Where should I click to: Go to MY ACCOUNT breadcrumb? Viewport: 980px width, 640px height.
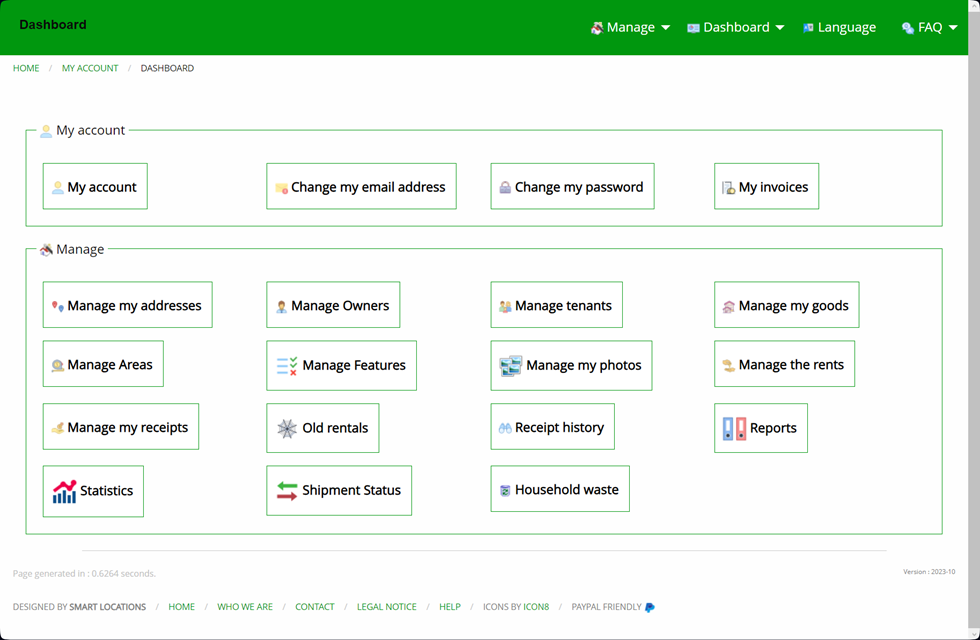pyautogui.click(x=90, y=68)
